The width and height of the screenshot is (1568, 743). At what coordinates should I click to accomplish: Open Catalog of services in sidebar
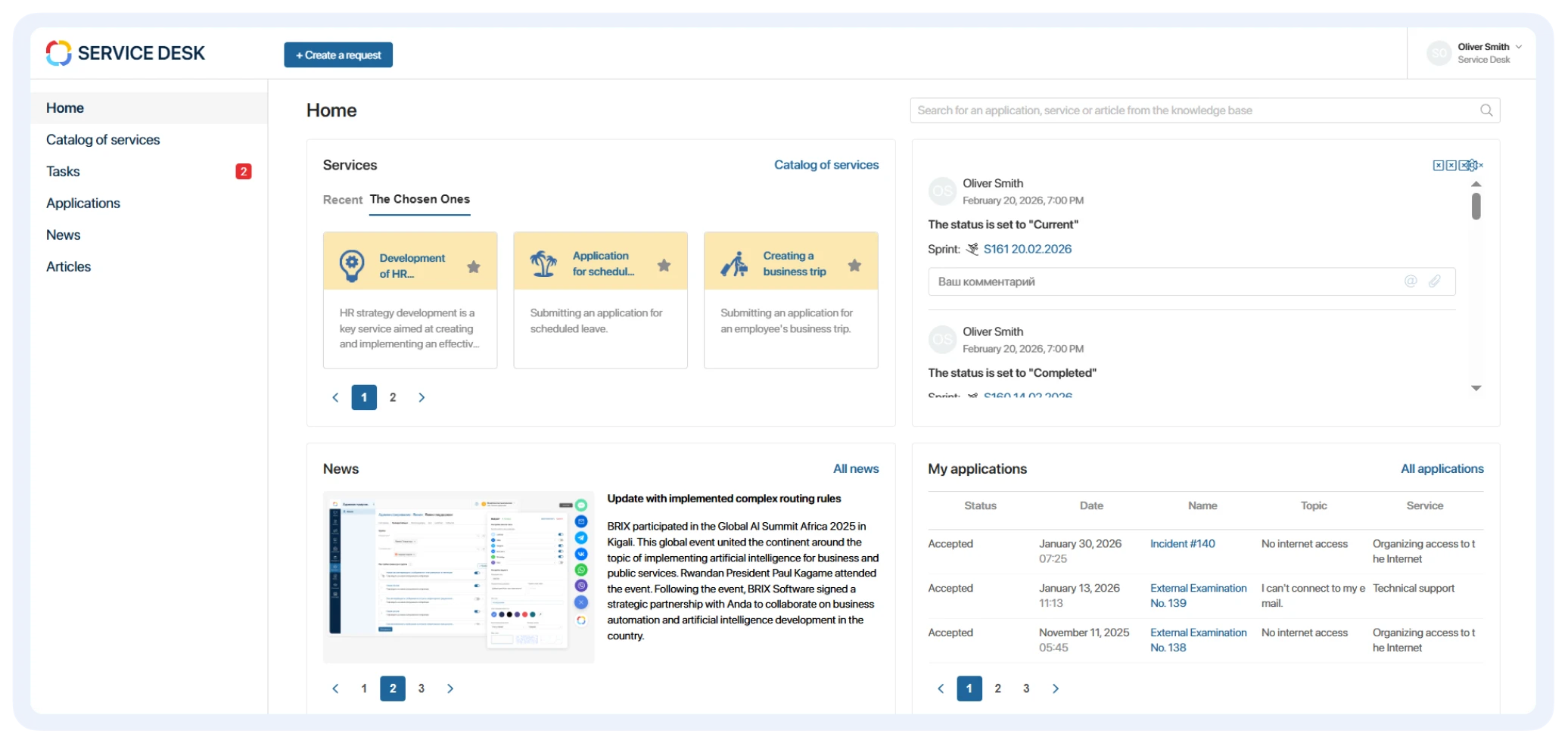(103, 140)
